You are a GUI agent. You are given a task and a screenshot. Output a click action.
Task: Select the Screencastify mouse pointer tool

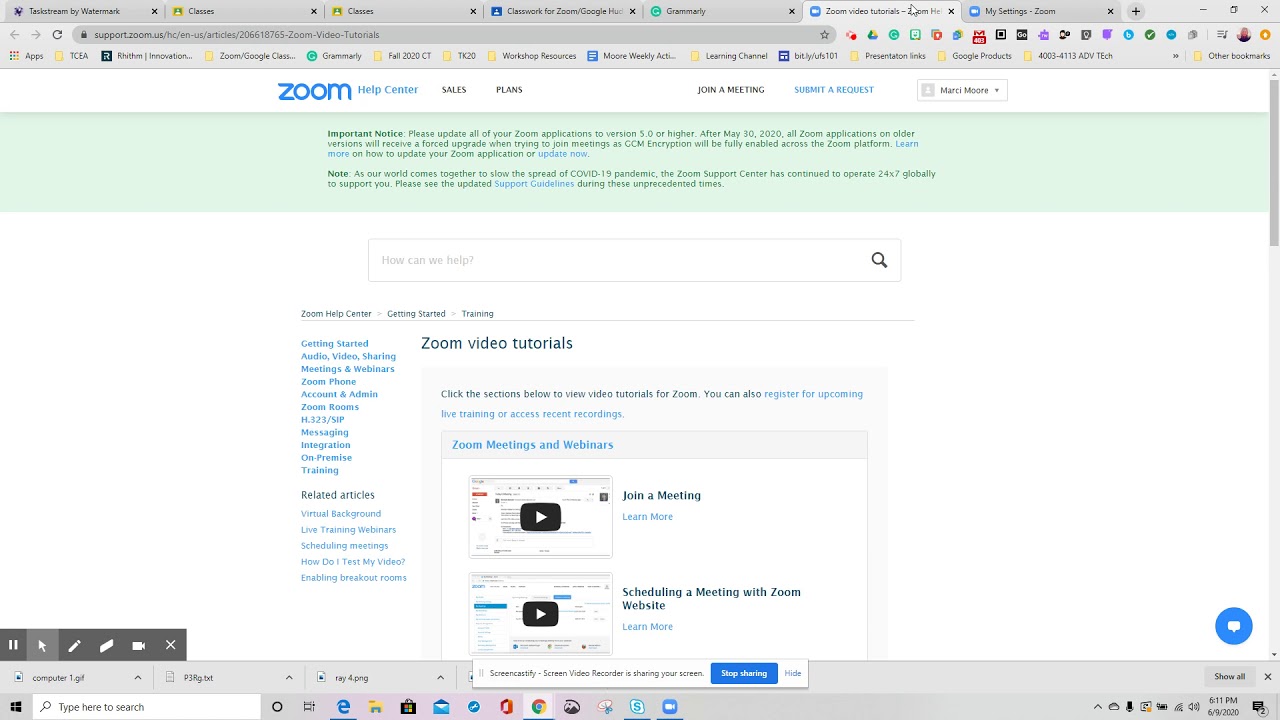click(x=42, y=645)
